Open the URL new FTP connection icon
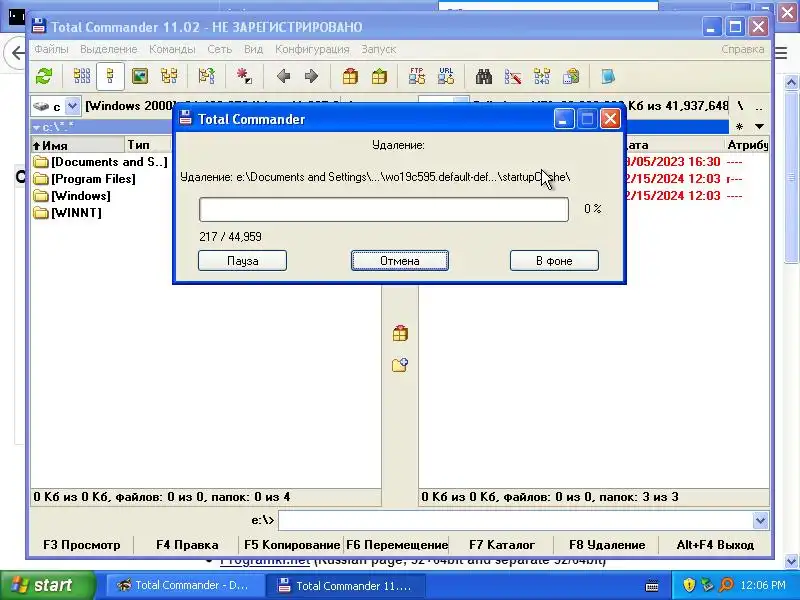 point(446,77)
